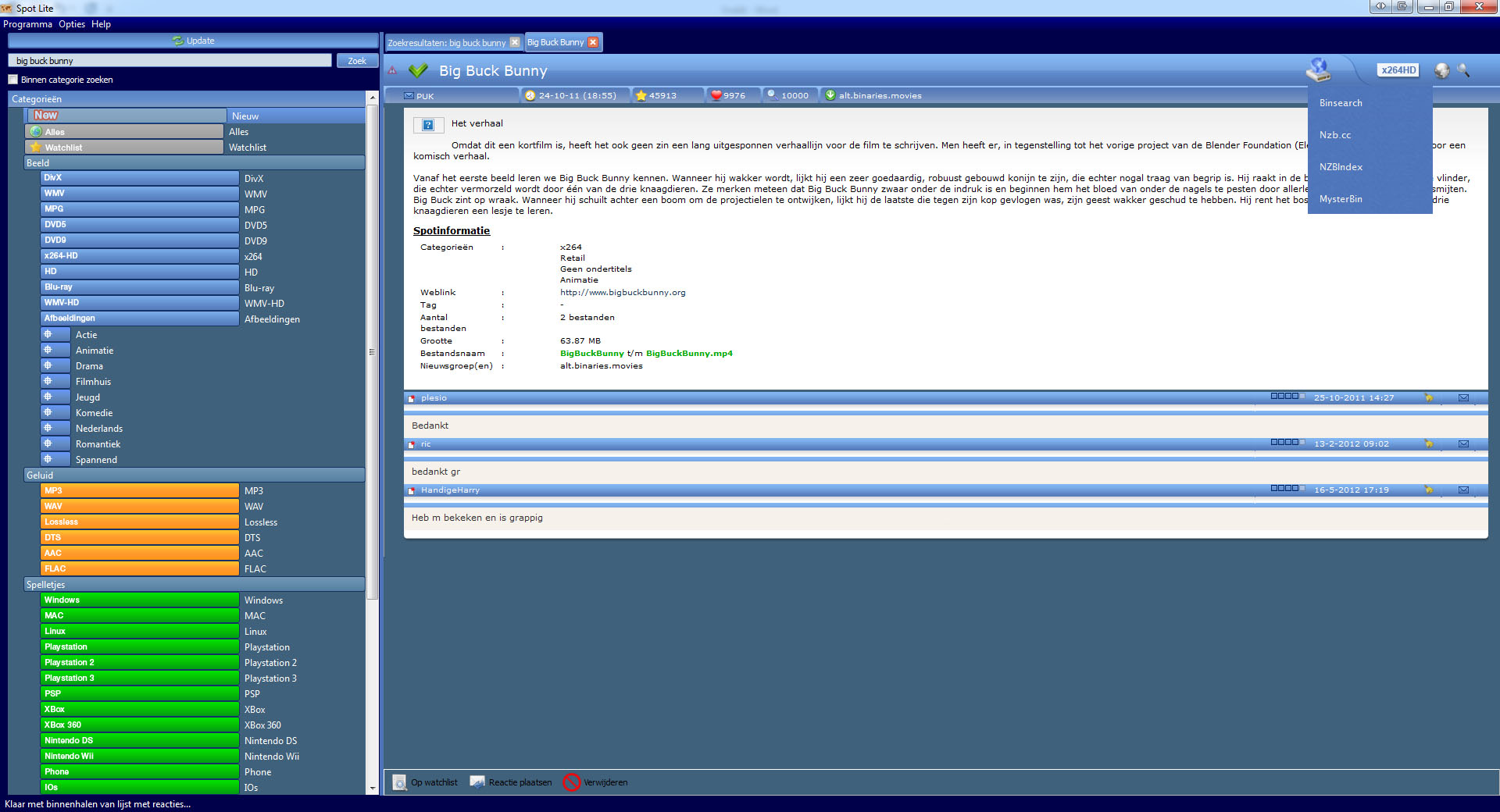The image size is (1500, 812).
Task: Click the broom icon on ric's comment
Action: [1429, 443]
